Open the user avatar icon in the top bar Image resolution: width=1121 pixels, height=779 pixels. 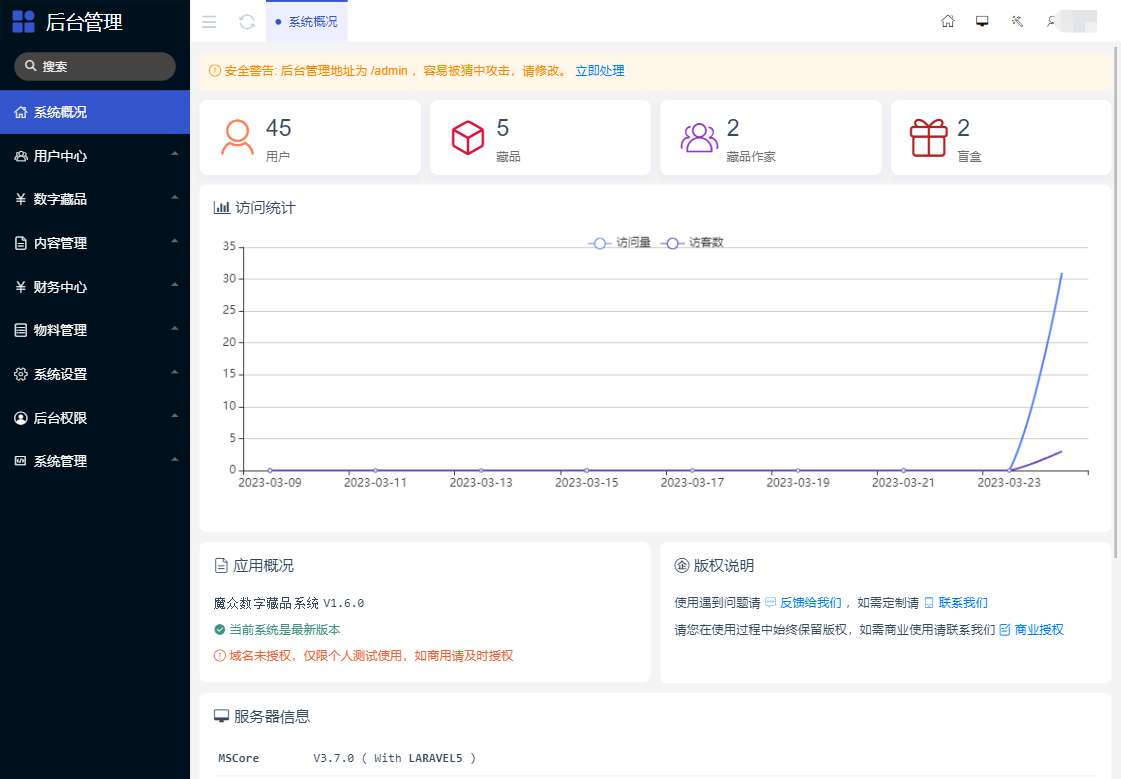1052,21
